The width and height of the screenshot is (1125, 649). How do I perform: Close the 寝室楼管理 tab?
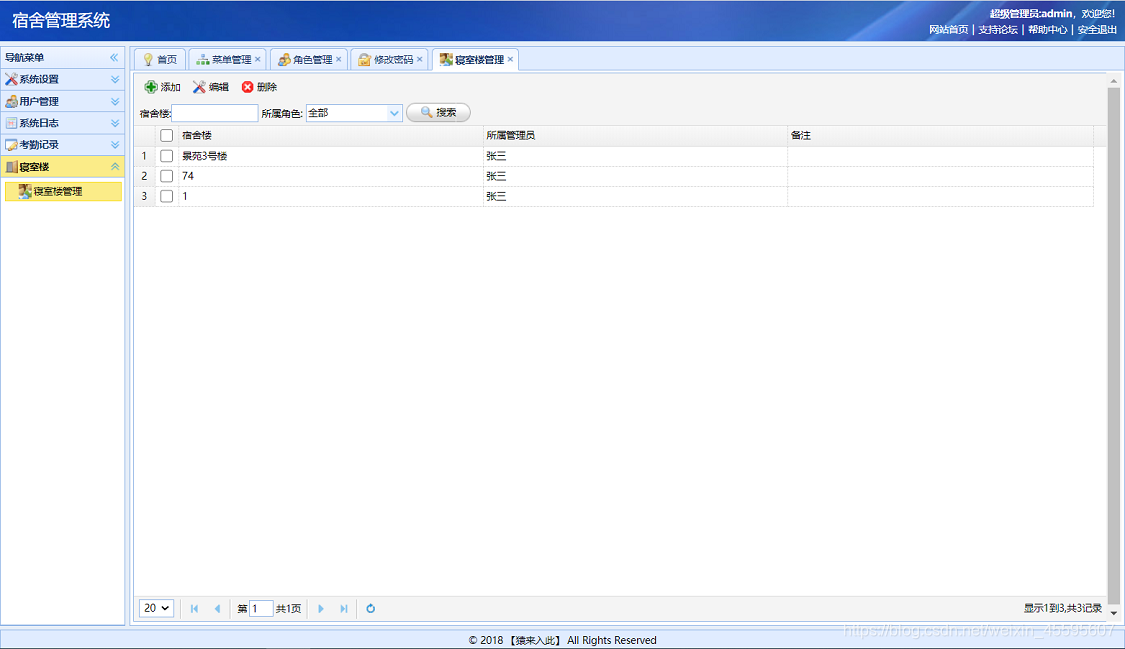510,59
